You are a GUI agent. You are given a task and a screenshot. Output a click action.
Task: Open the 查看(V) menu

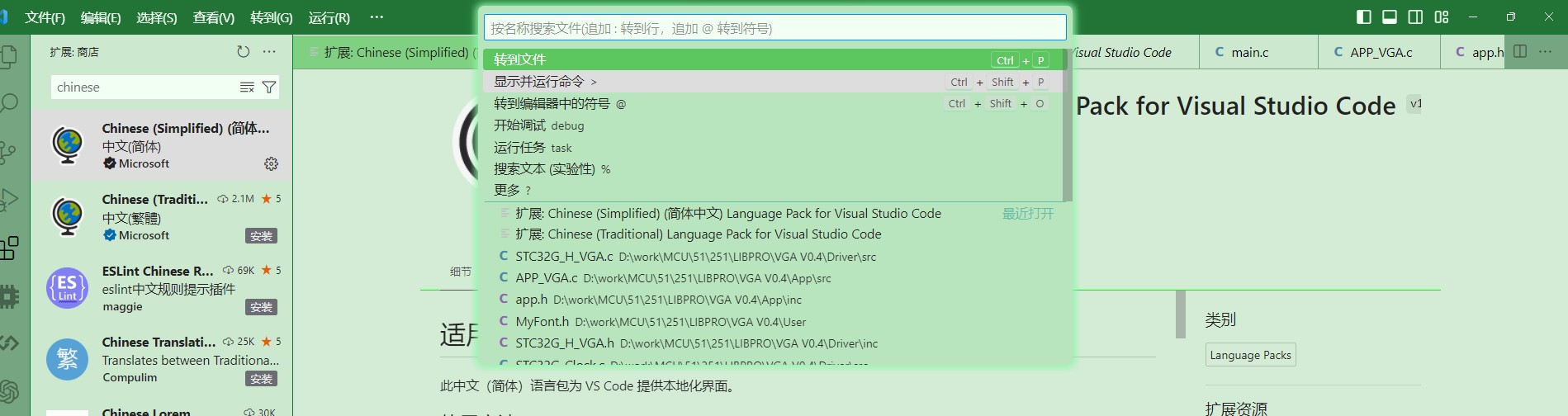213,17
